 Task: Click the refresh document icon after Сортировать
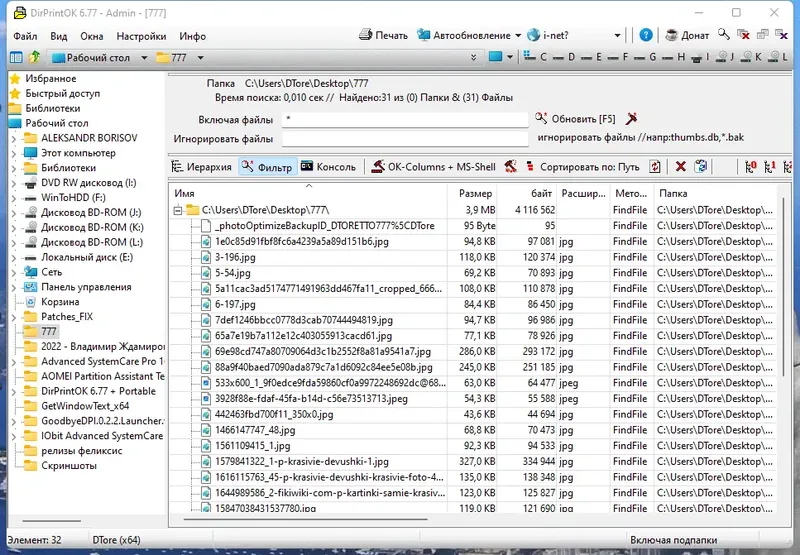[655, 166]
